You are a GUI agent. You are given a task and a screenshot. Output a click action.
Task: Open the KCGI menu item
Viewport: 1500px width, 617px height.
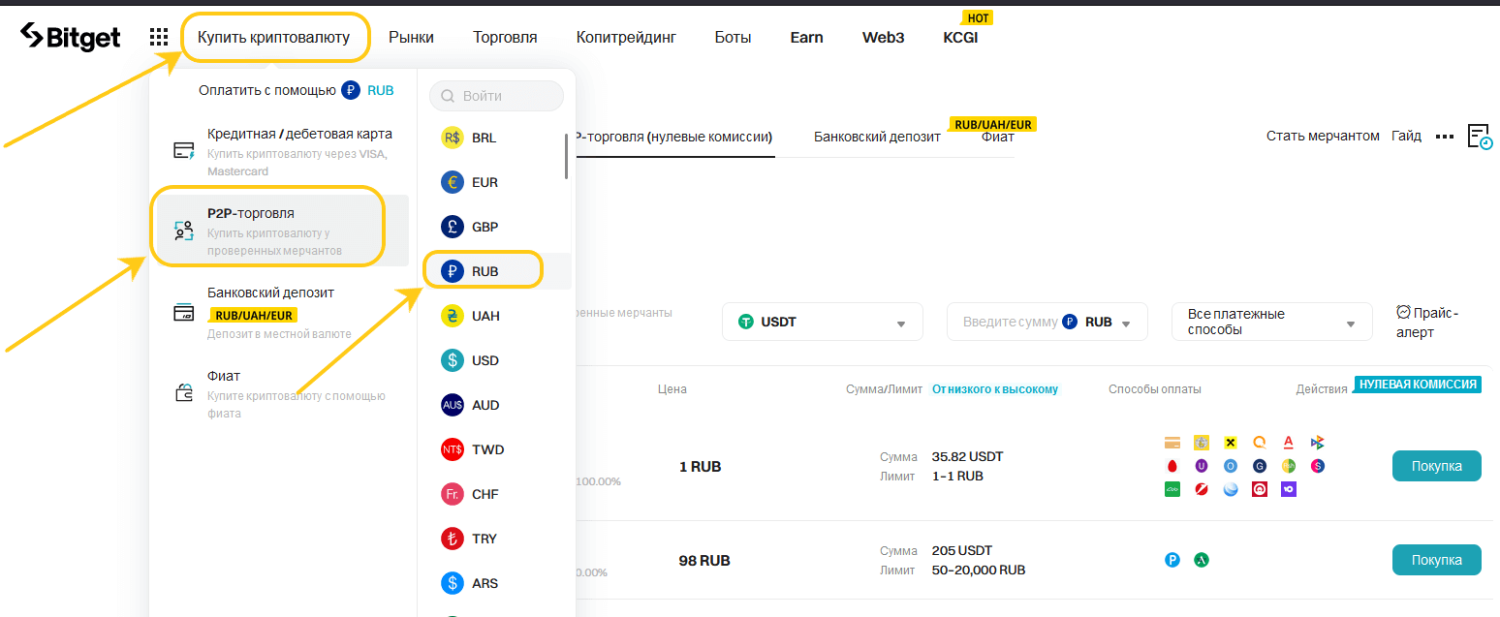tap(960, 37)
